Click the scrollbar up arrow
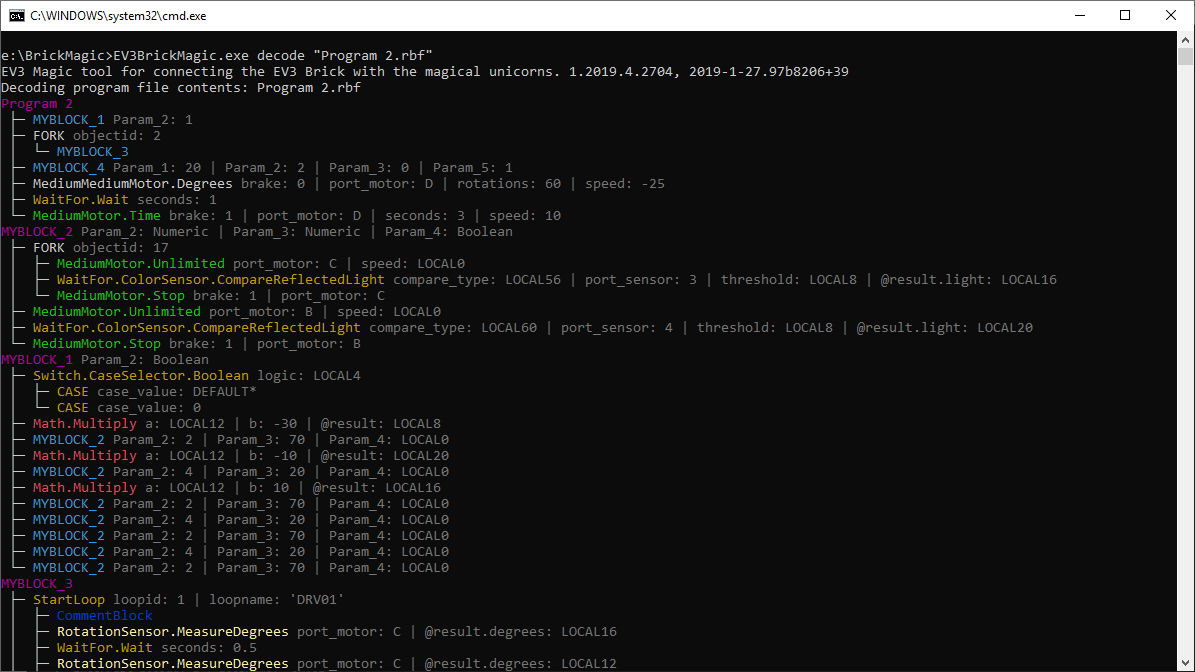The height and width of the screenshot is (672, 1195). click(x=1186, y=40)
